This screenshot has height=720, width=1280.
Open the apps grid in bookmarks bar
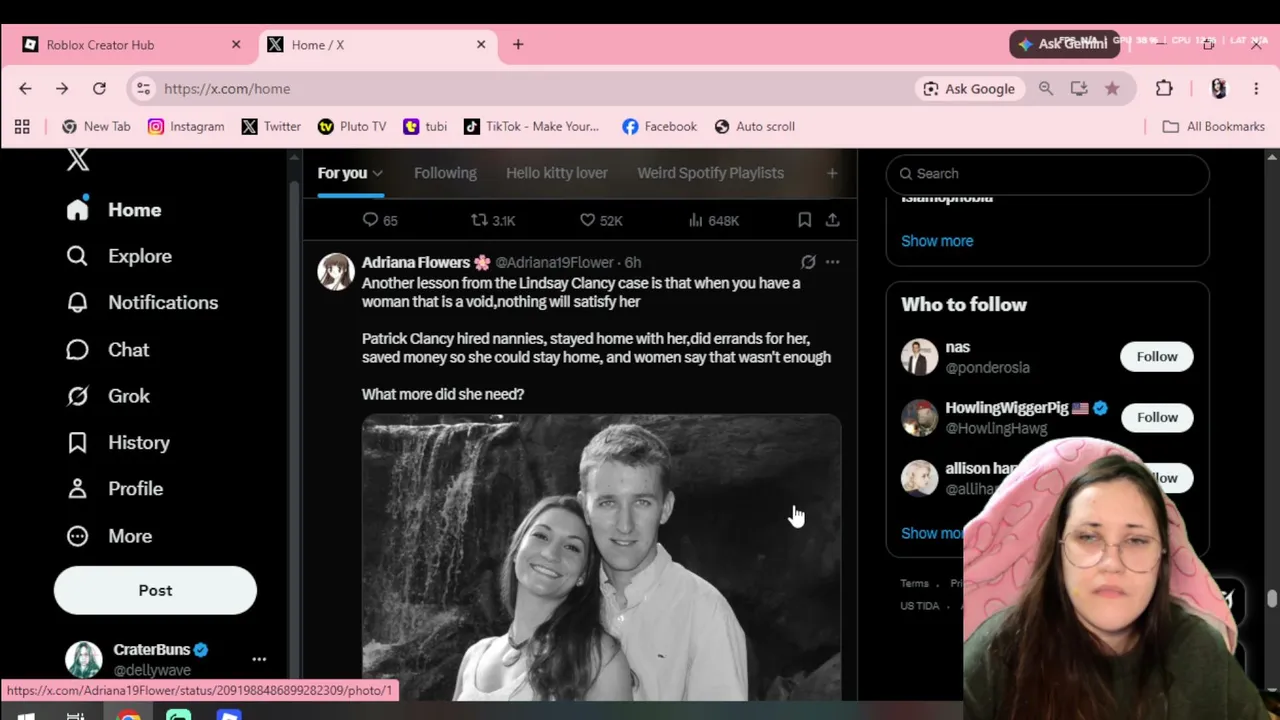point(22,127)
